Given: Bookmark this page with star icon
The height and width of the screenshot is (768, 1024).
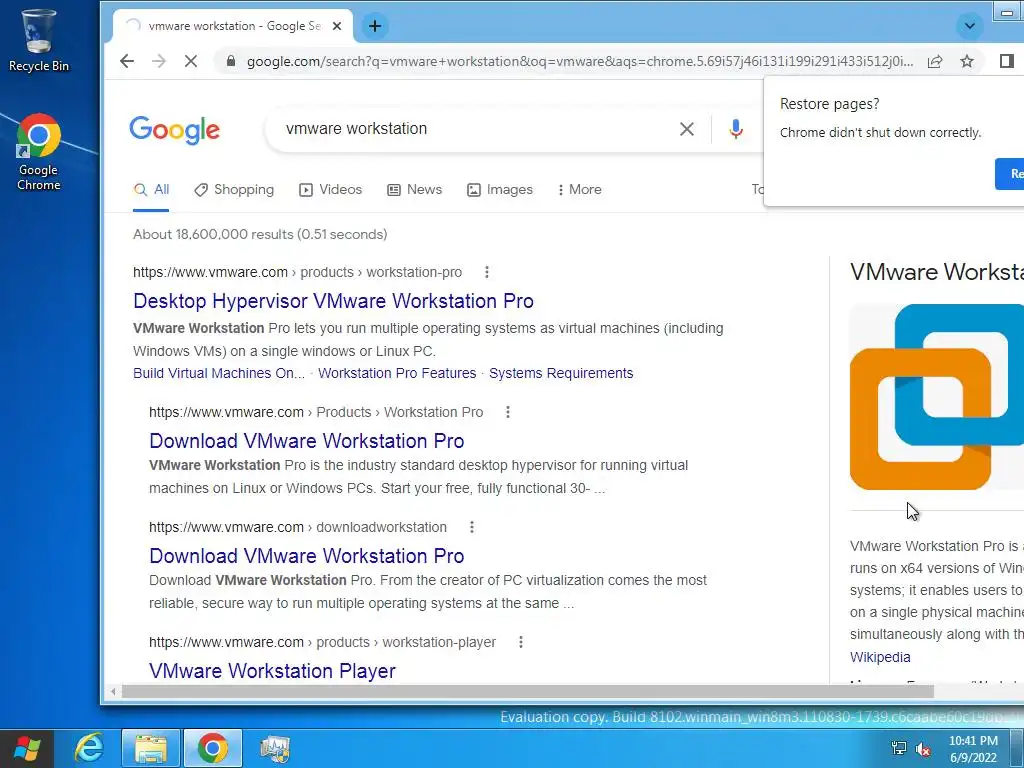Looking at the screenshot, I should (967, 61).
